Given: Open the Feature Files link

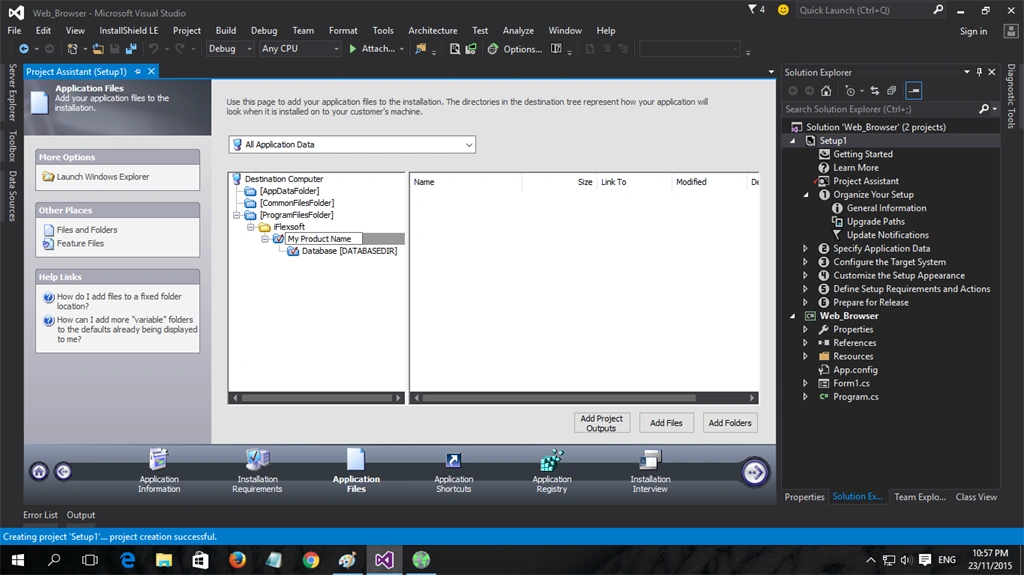Looking at the screenshot, I should click(80, 243).
